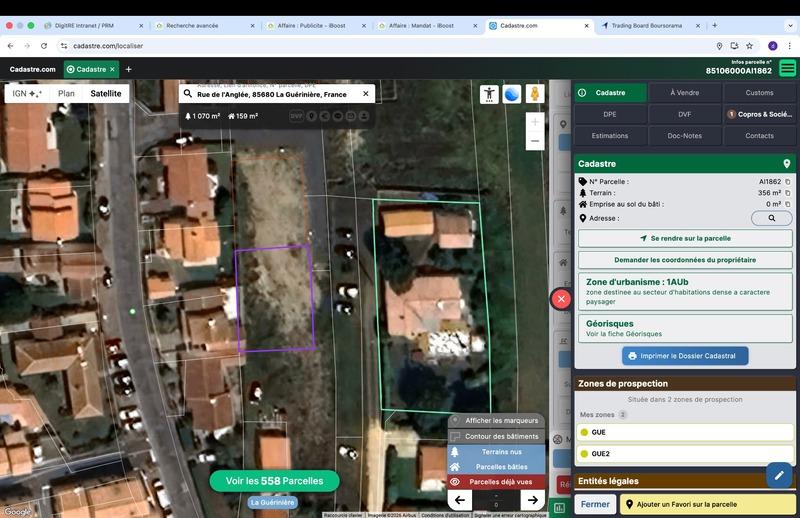Toggle Afficher les marqueurs
The image size is (800, 518).
click(x=496, y=421)
